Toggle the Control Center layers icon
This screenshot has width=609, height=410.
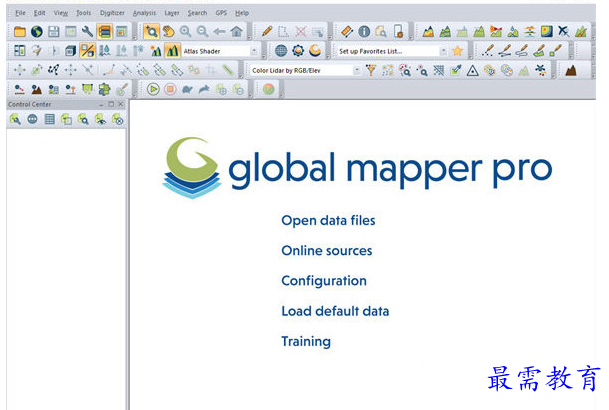(x=104, y=31)
